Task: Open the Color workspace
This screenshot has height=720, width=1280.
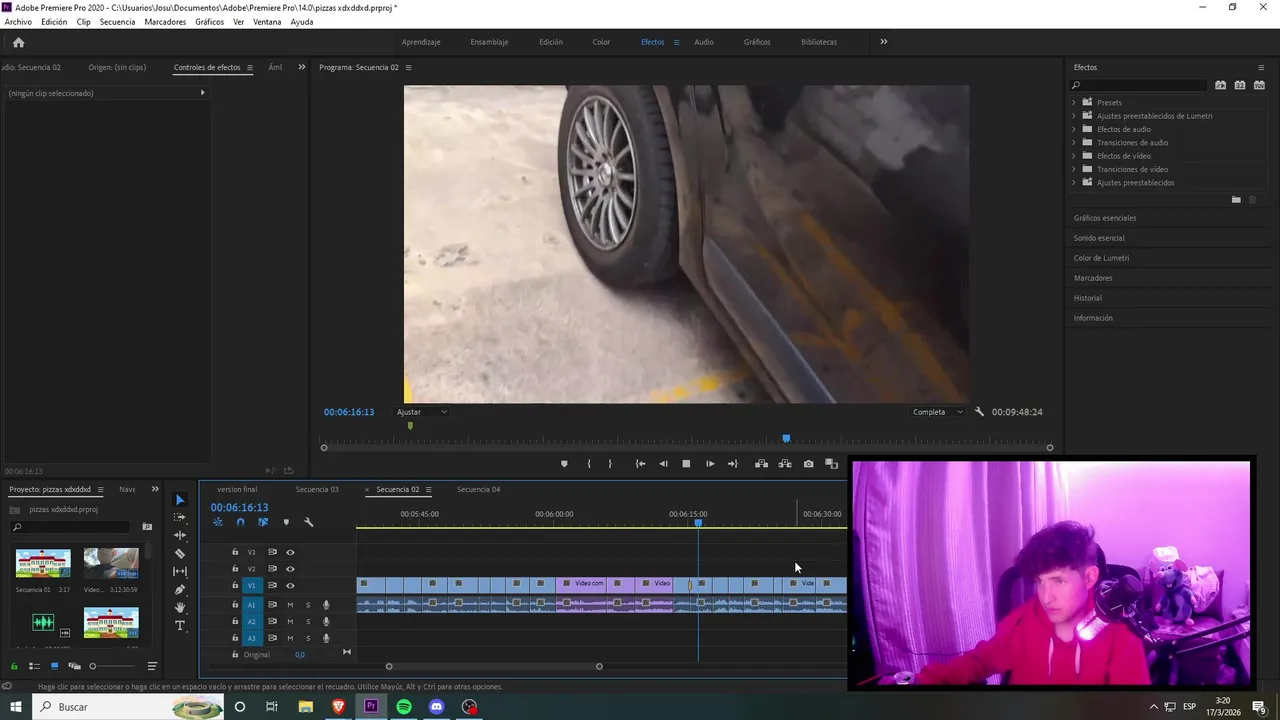Action: 601,42
